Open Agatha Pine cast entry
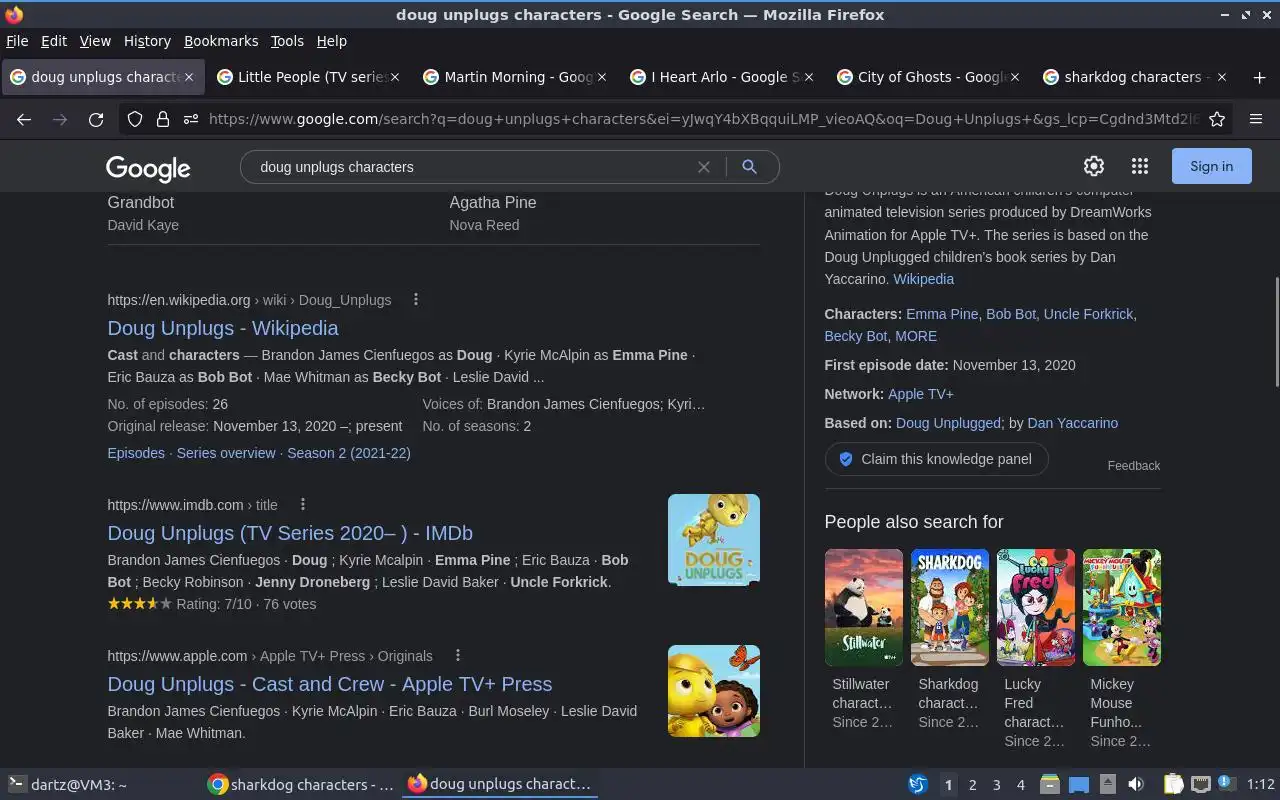The width and height of the screenshot is (1280, 800). tap(493, 213)
